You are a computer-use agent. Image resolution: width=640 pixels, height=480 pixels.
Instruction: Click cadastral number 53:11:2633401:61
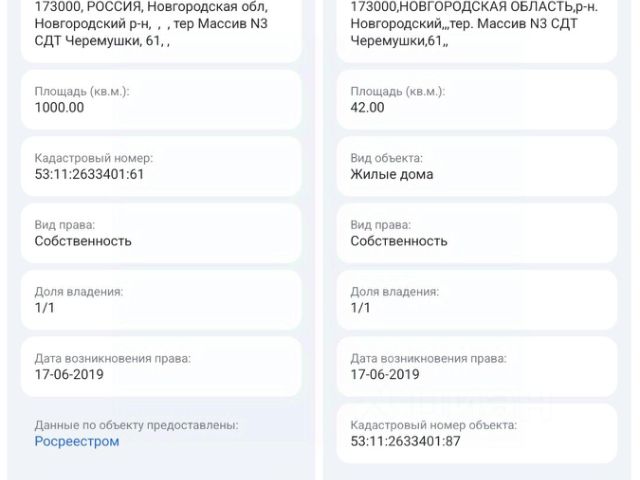tap(90, 174)
